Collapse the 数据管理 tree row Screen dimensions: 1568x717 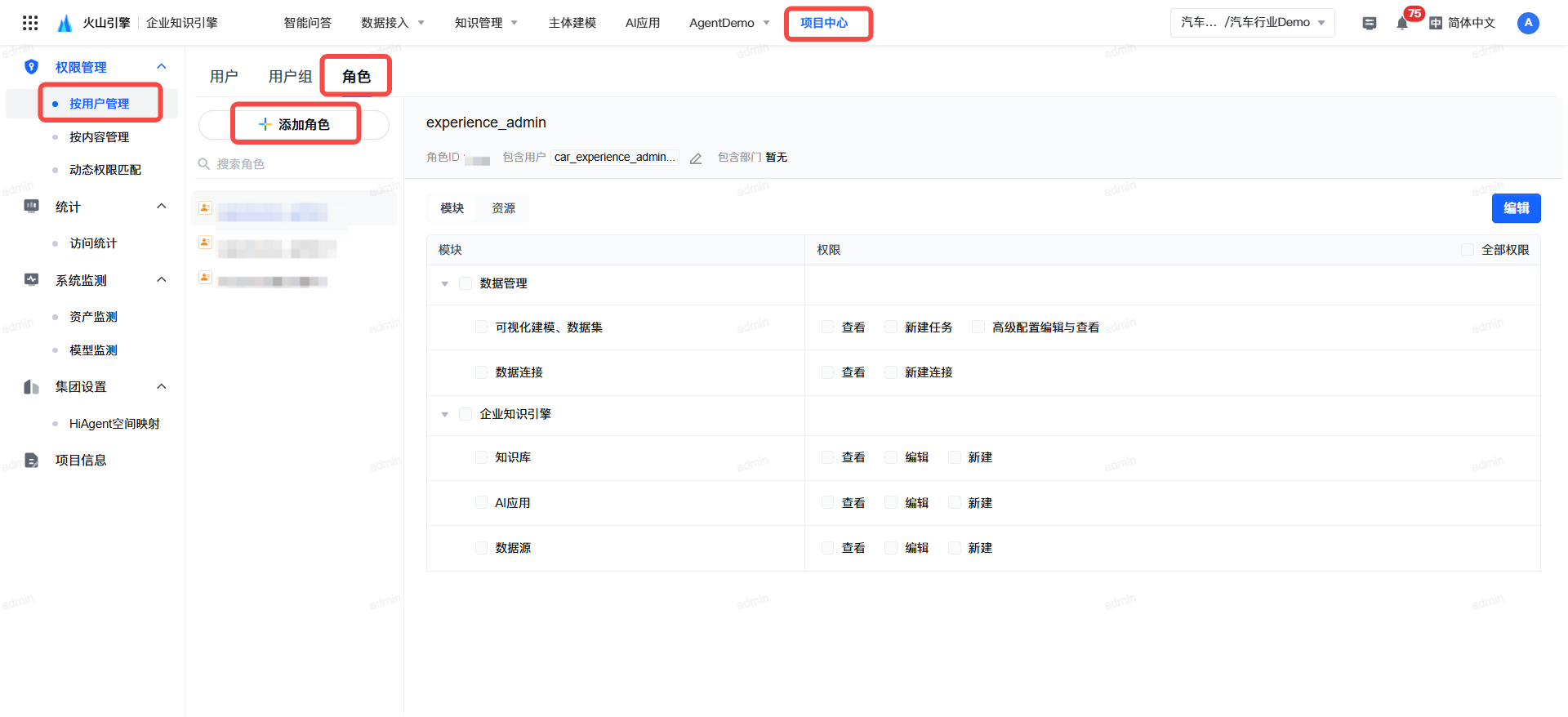pyautogui.click(x=445, y=284)
